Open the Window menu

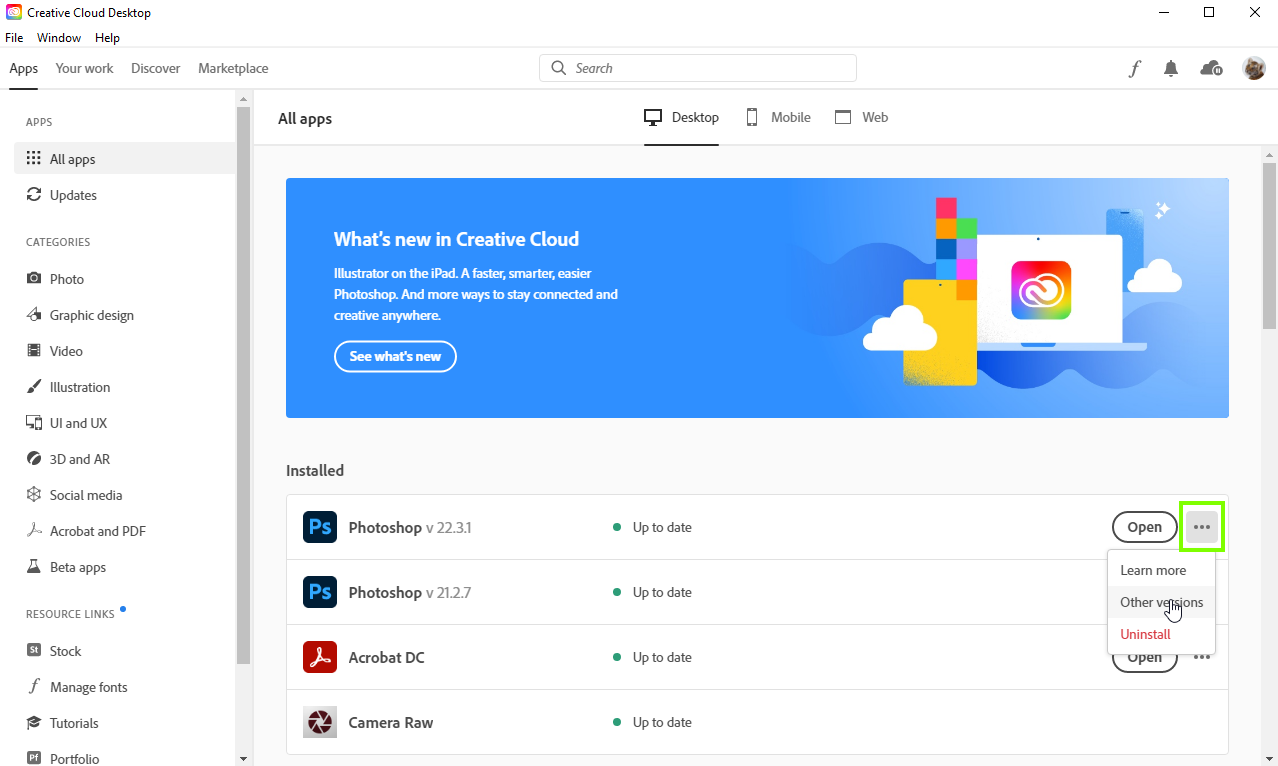[x=59, y=38]
